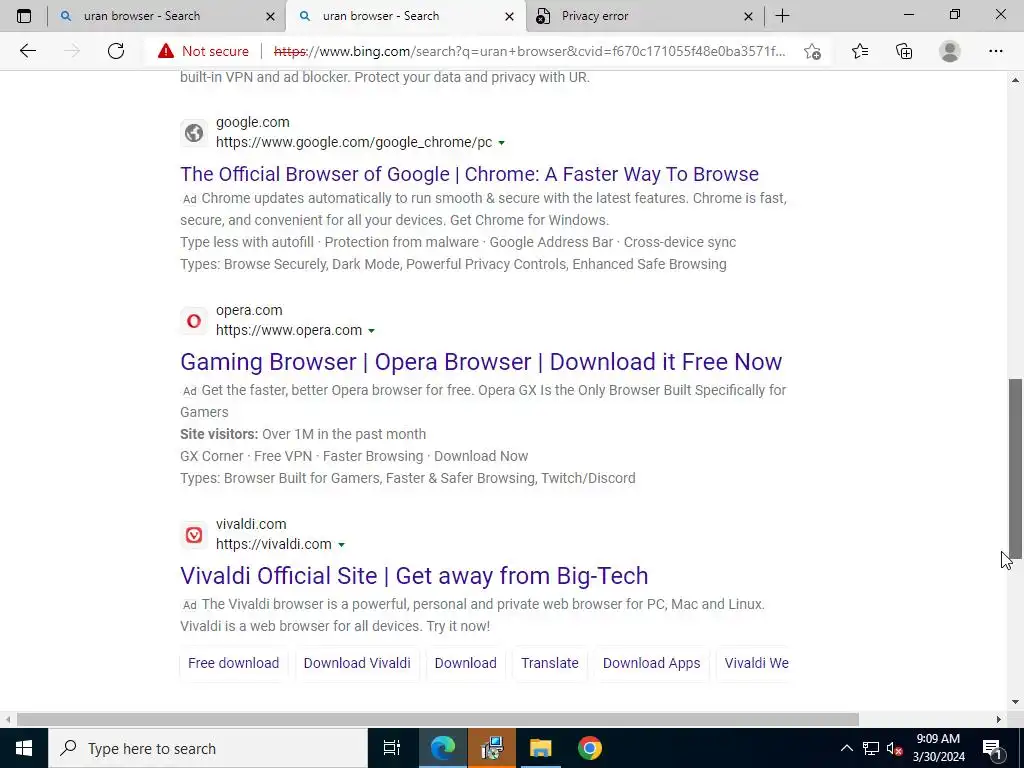Open the Windows Start menu

coord(24,748)
